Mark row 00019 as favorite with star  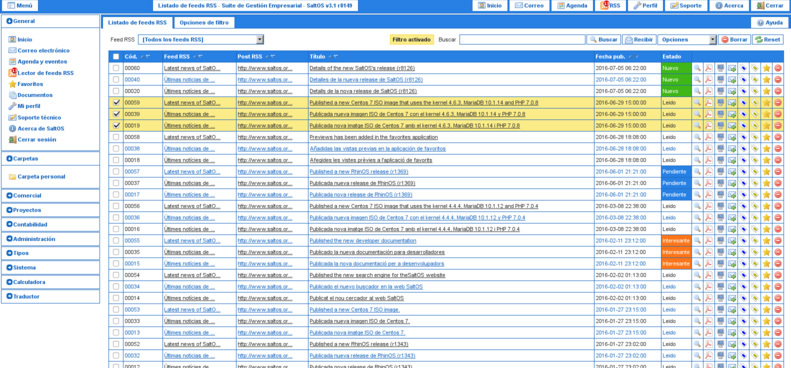(766, 126)
